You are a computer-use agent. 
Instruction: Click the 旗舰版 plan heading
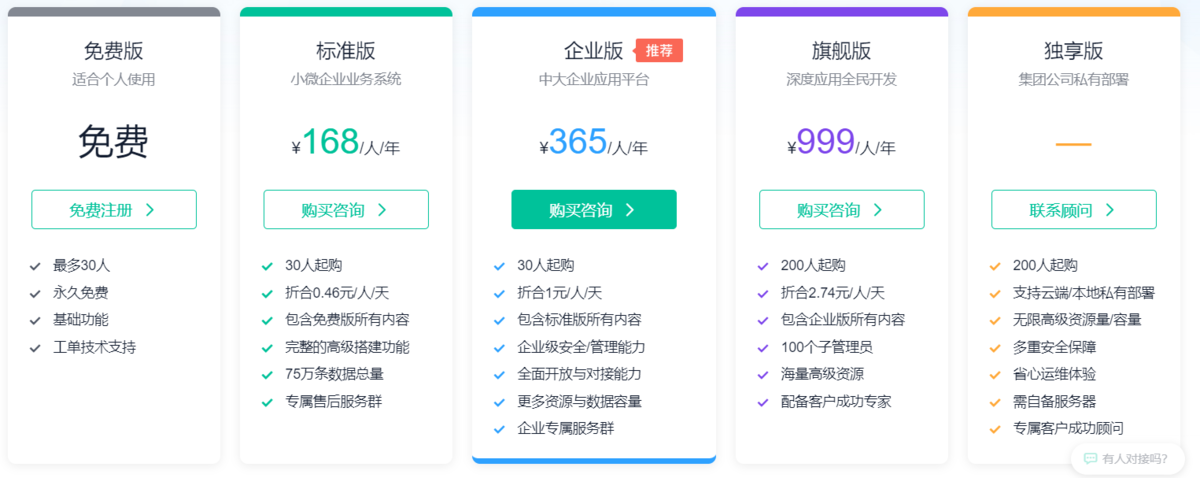coord(841,51)
